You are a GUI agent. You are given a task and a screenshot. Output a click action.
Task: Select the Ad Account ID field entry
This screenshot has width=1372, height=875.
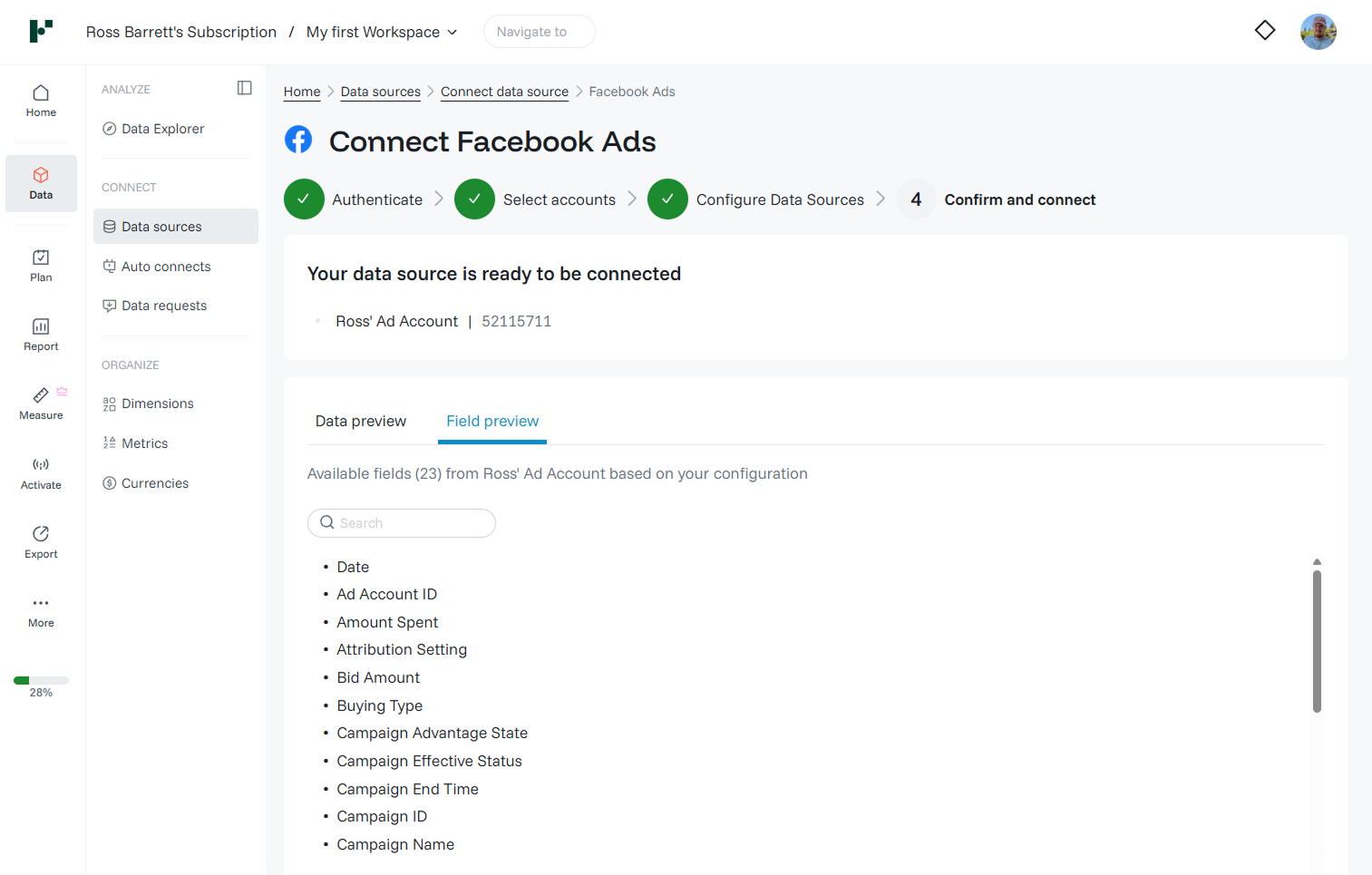coord(387,594)
